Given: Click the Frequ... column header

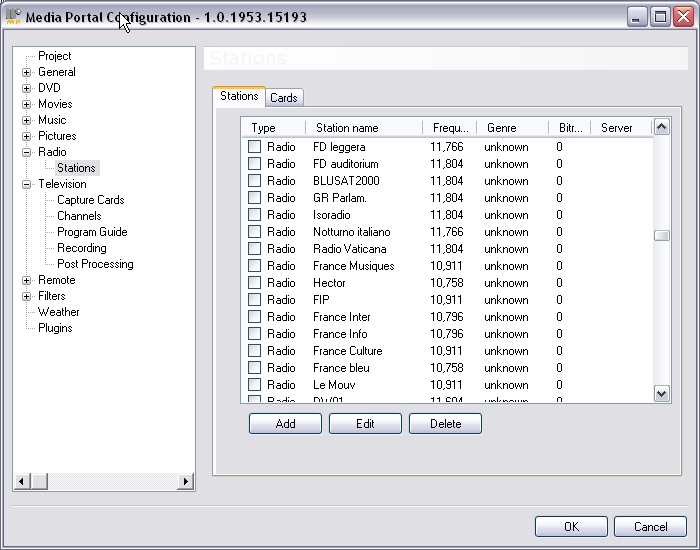Looking at the screenshot, I should 450,128.
